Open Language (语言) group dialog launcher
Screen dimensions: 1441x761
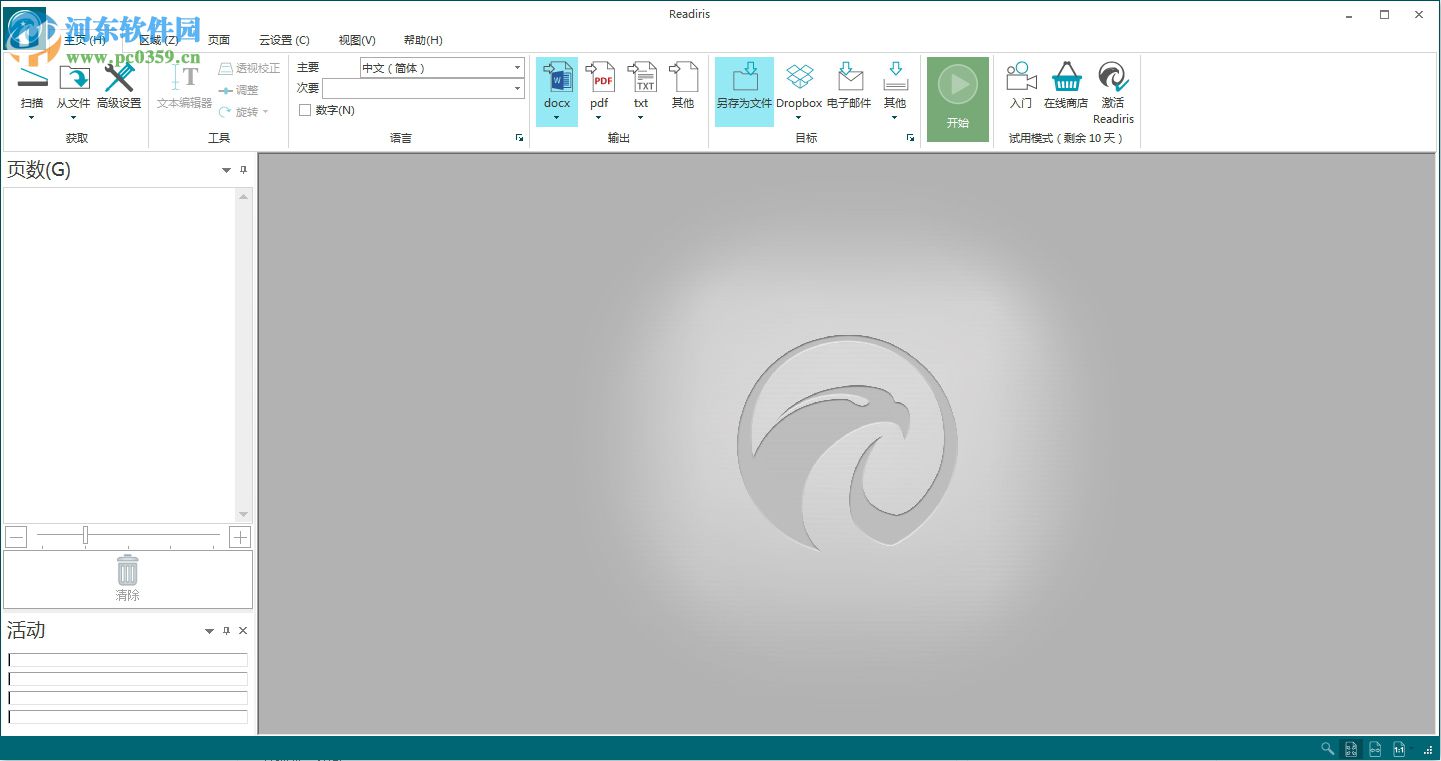(519, 138)
